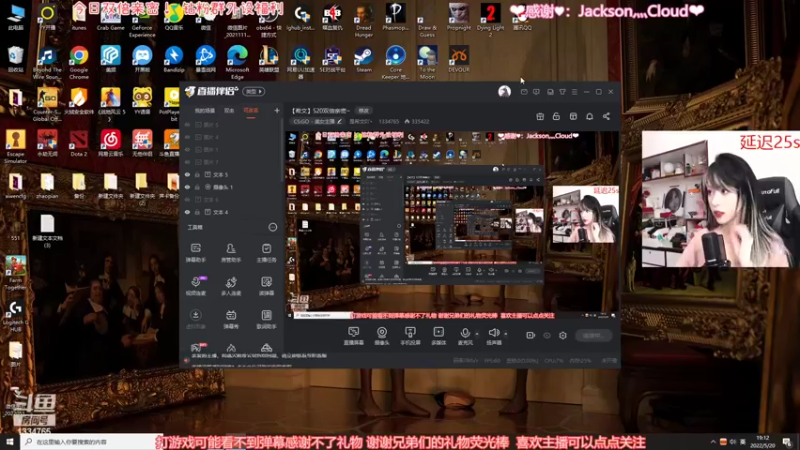Screen dimensions: 800x450
Task: Open Steam desktop shortcut
Action: pos(364,59)
